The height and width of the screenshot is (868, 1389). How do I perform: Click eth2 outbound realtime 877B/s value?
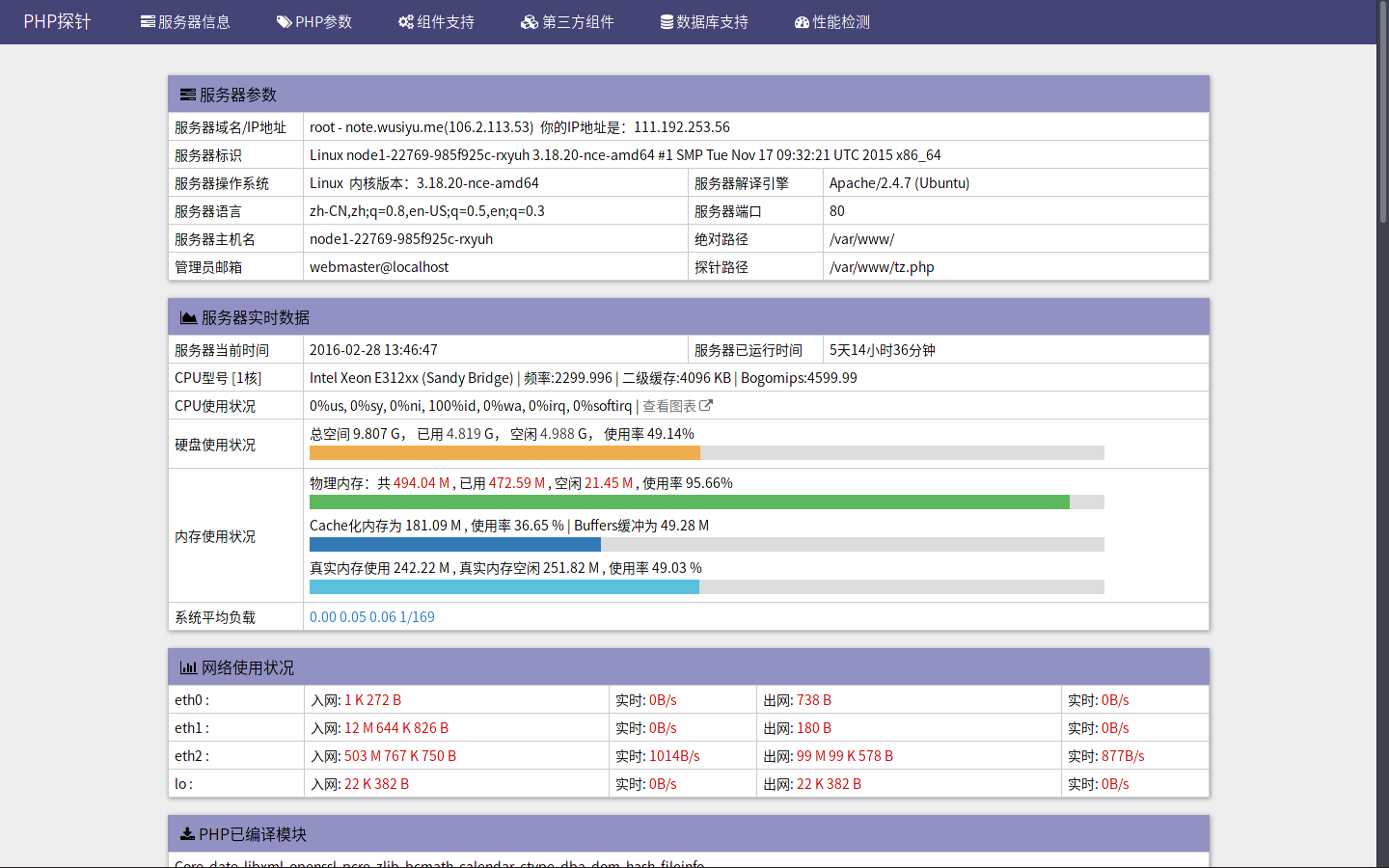point(1123,756)
